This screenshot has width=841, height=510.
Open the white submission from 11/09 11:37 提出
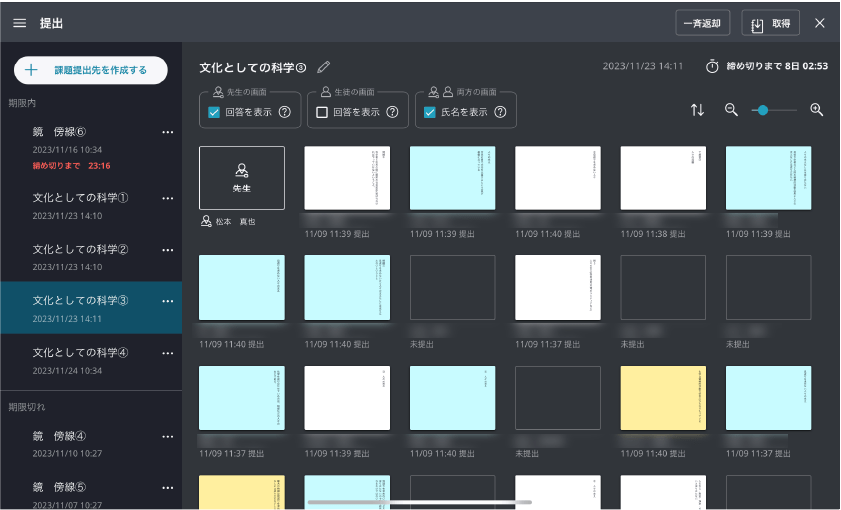point(558,287)
